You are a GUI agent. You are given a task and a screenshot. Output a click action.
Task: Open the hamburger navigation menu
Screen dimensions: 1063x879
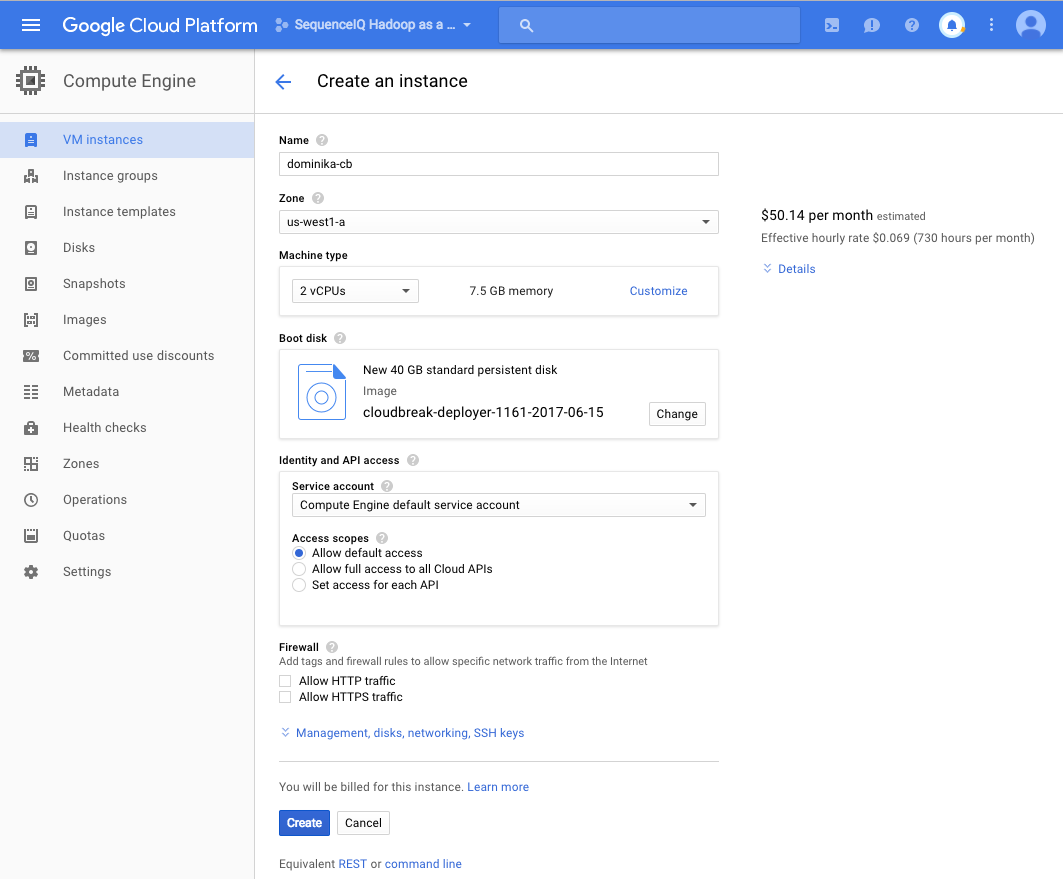31,25
